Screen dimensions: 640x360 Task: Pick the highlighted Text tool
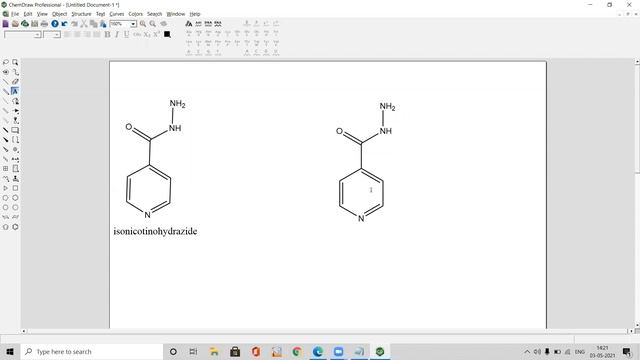[x=15, y=91]
